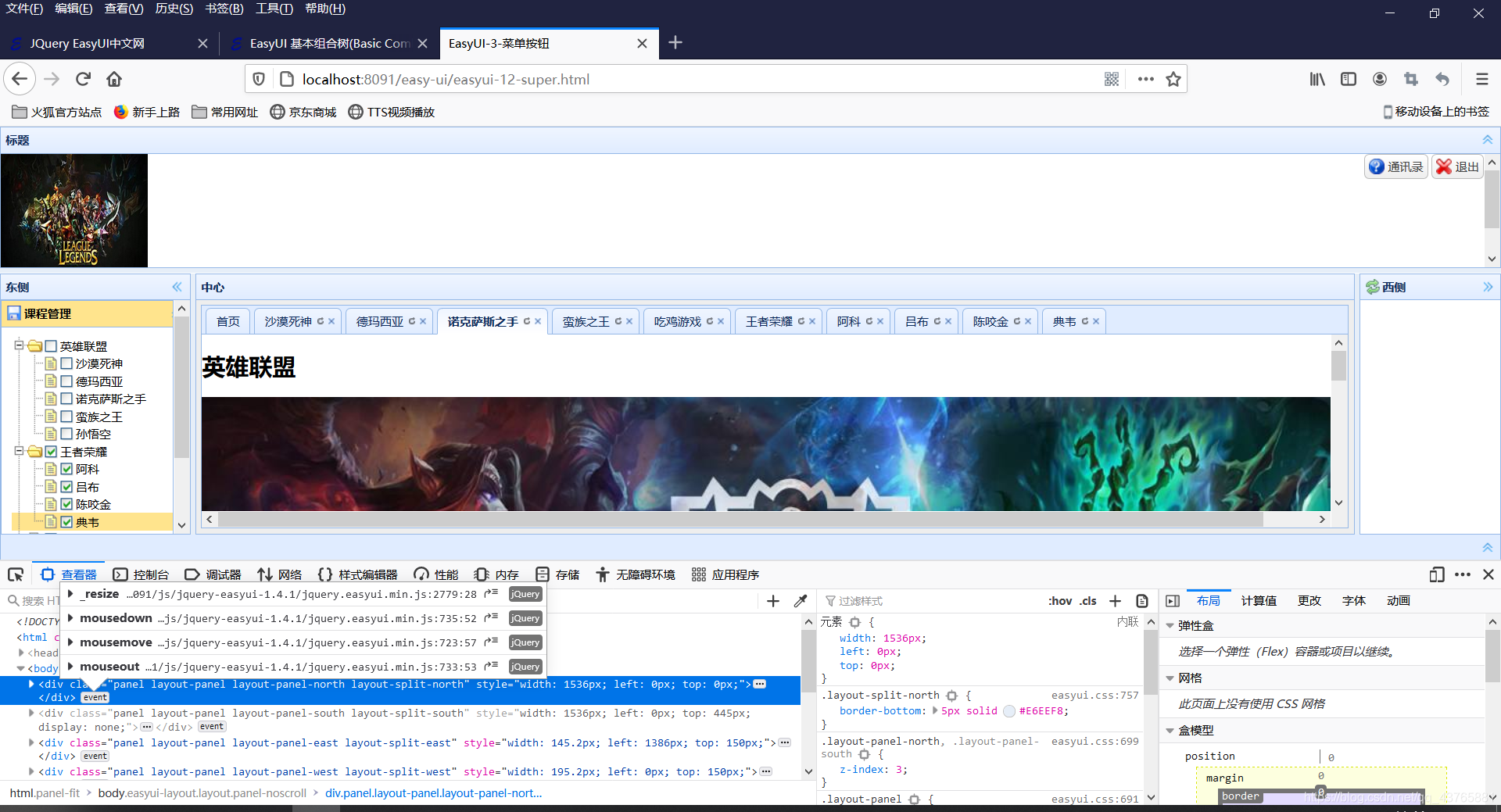Check the 英雄联盟 checkbox
Image resolution: width=1501 pixels, height=812 pixels.
pyautogui.click(x=51, y=346)
